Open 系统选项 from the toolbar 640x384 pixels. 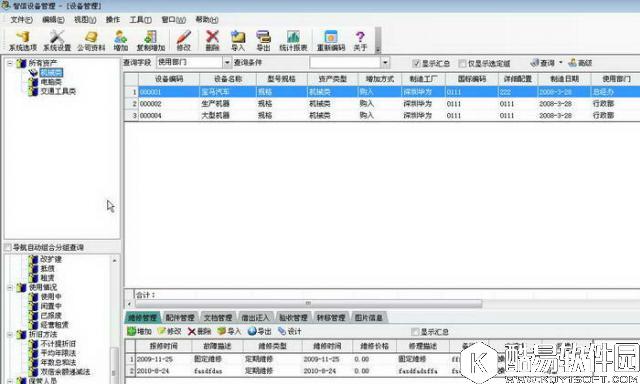tap(23, 41)
